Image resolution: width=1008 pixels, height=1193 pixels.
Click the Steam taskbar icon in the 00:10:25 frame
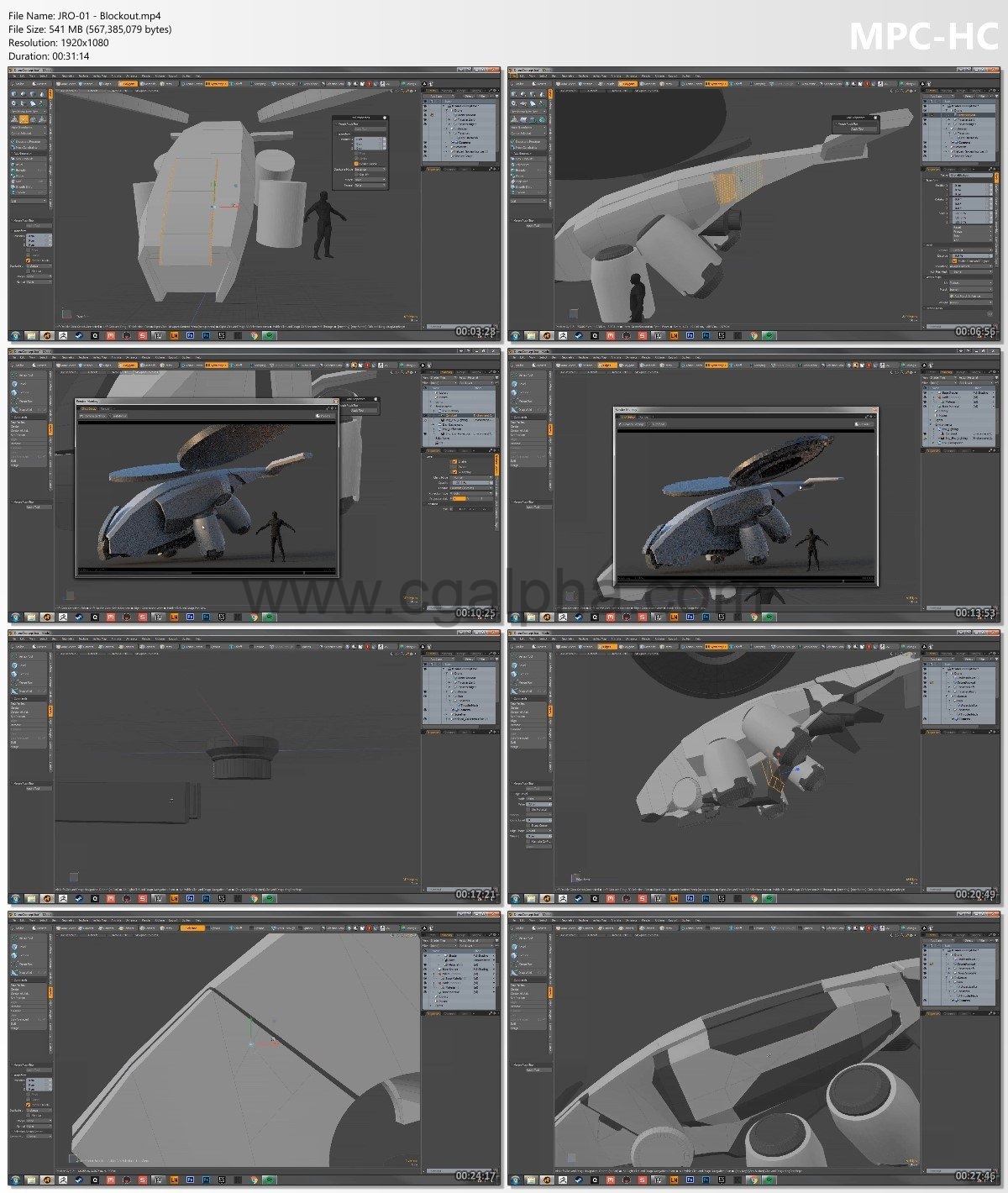[79, 616]
